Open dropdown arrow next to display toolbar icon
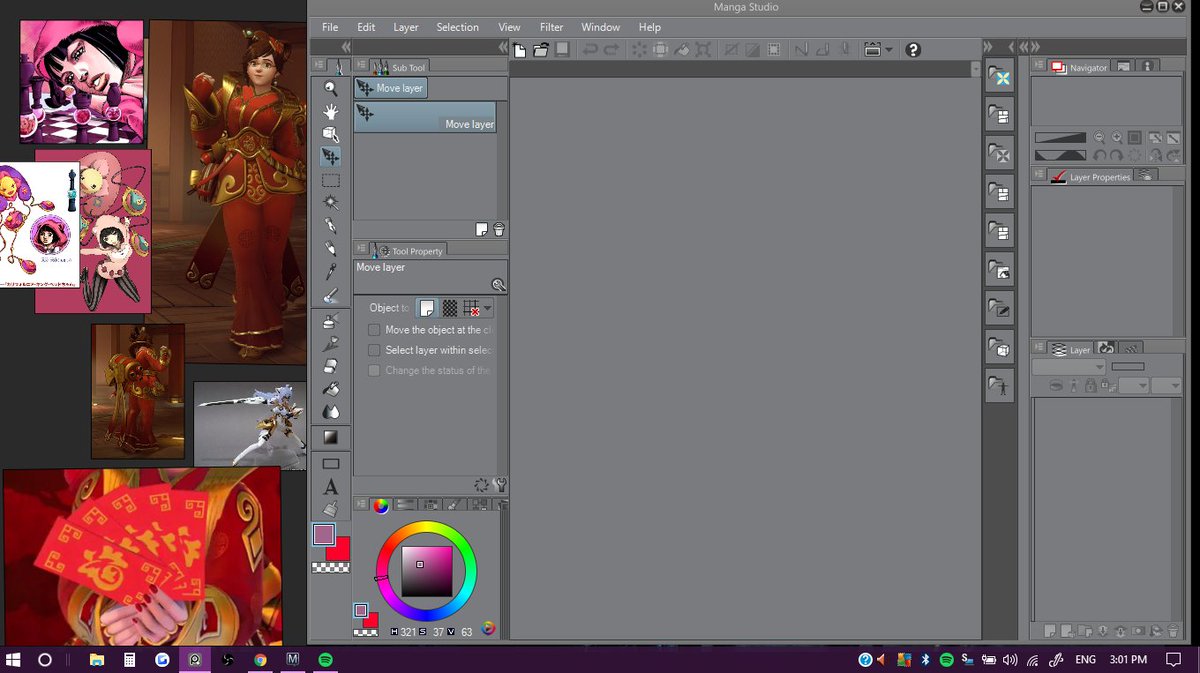This screenshot has height=673, width=1200. click(x=888, y=49)
